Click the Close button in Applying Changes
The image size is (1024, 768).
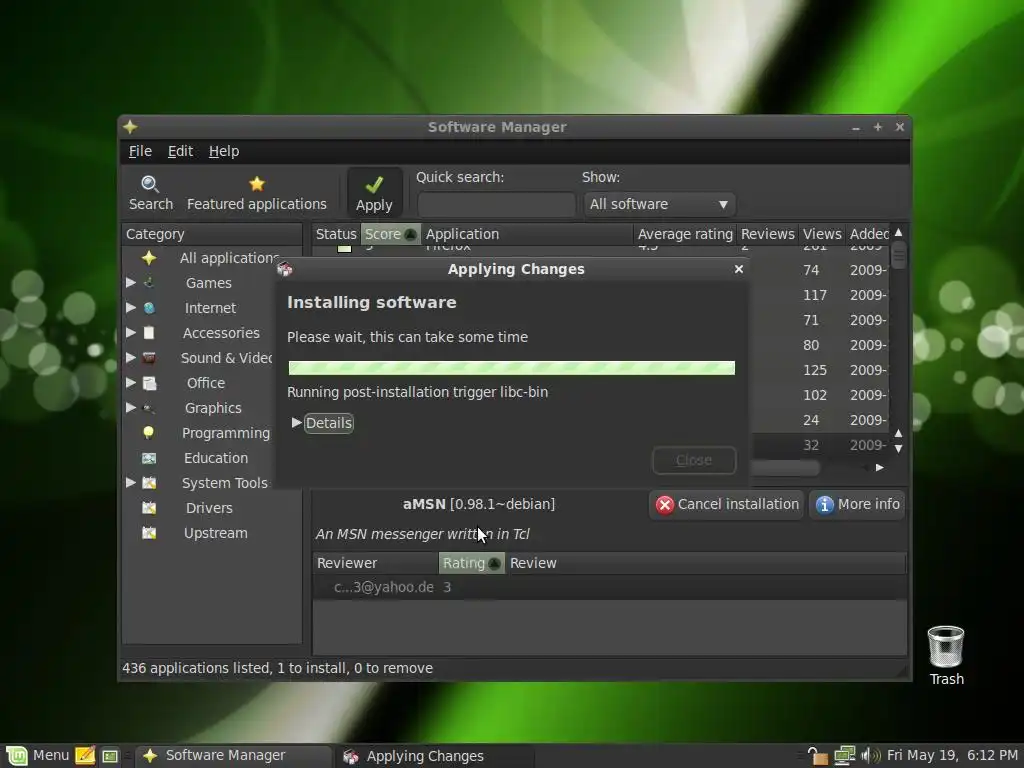point(694,460)
